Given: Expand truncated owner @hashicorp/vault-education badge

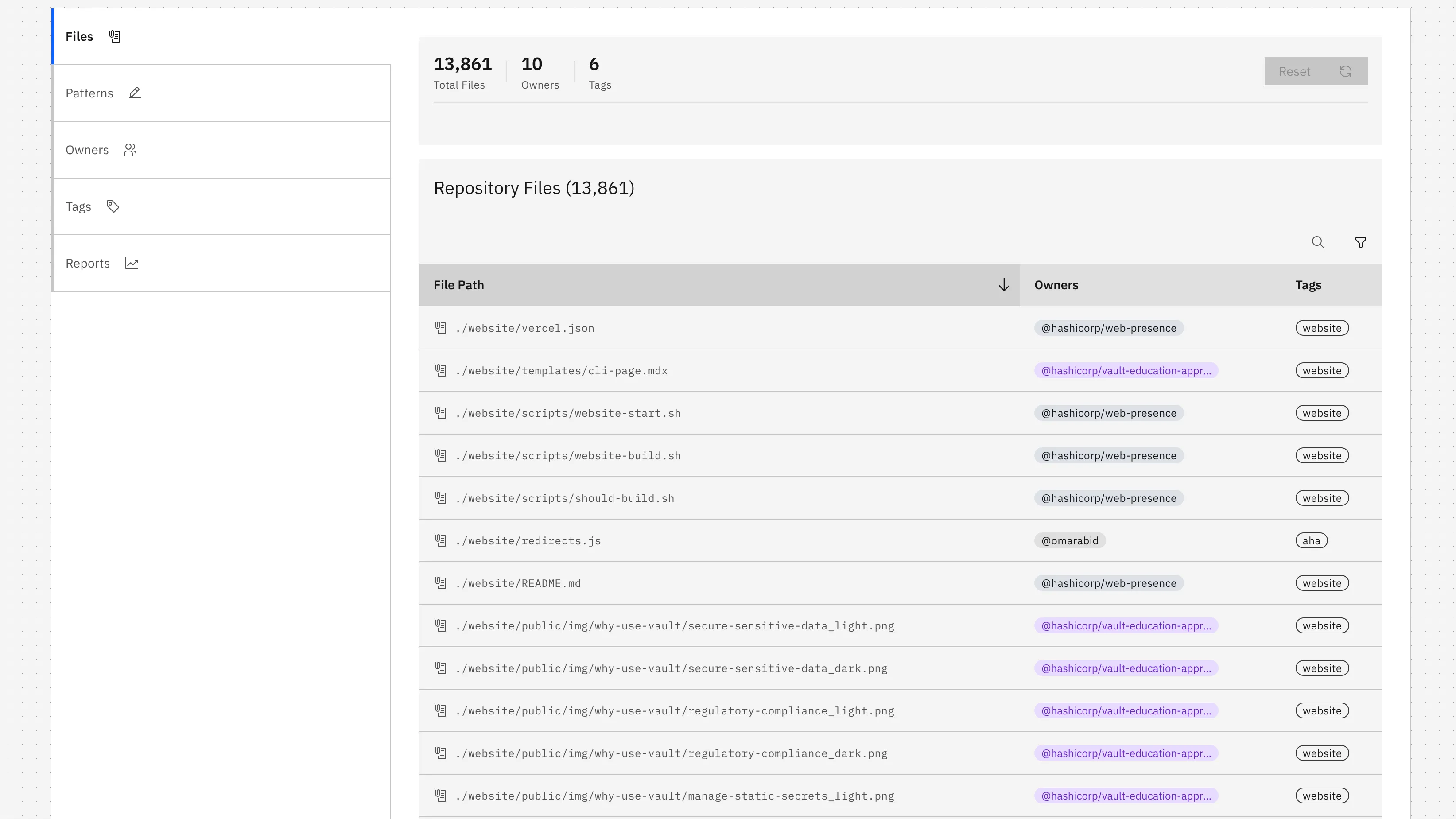Looking at the screenshot, I should (1127, 371).
